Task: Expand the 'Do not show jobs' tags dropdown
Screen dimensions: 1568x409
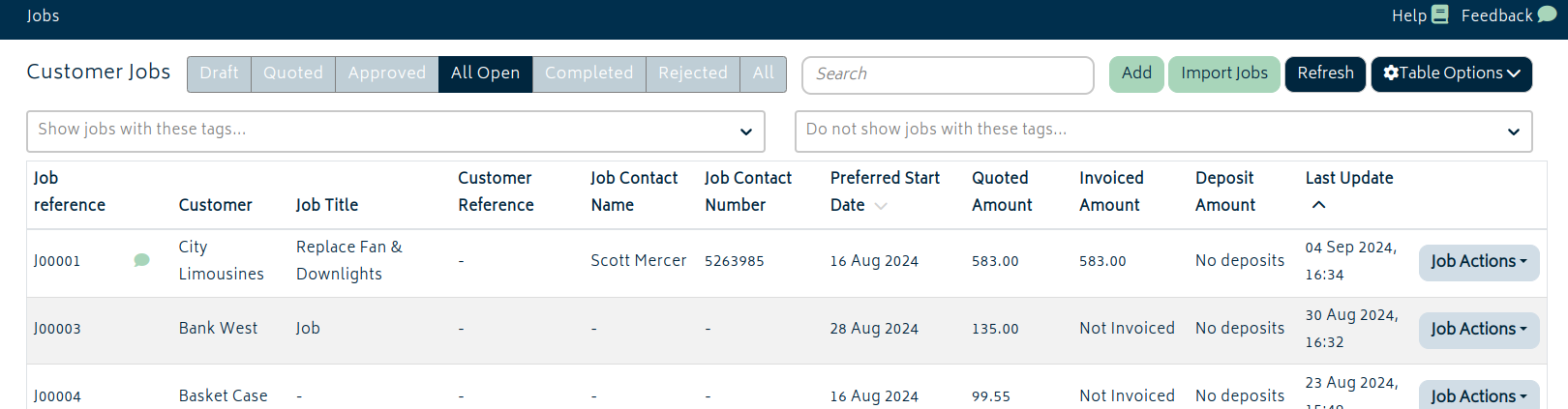Action: [x=1514, y=131]
